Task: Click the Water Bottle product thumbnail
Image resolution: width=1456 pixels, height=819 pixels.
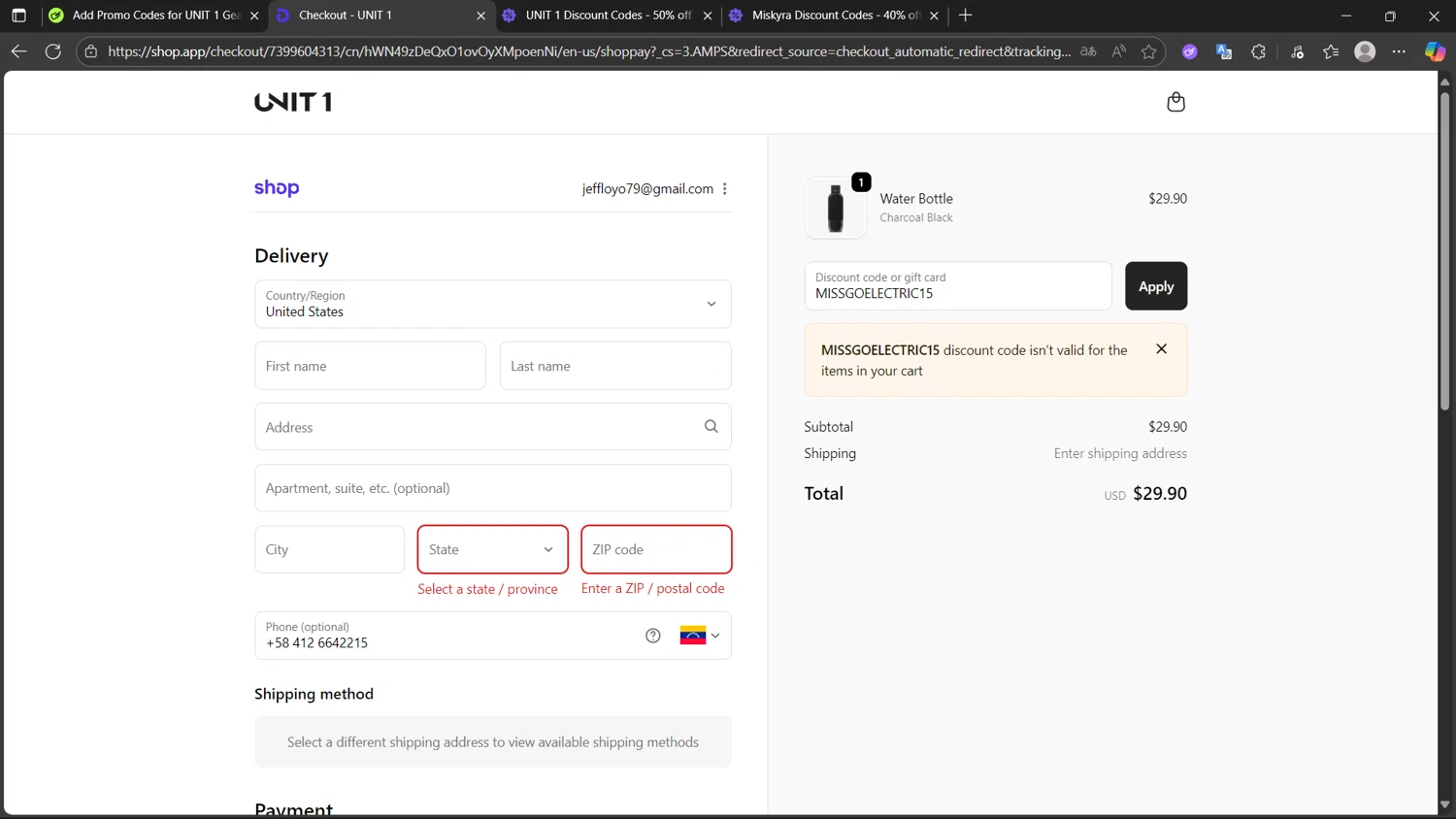Action: tap(835, 208)
